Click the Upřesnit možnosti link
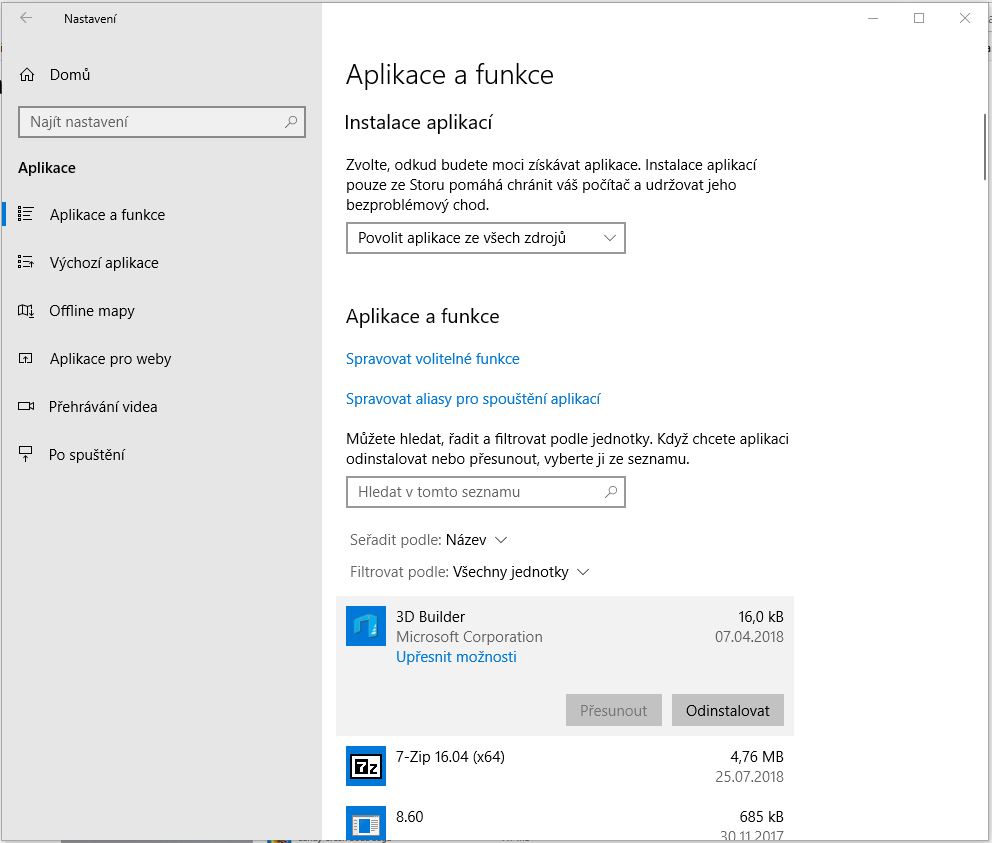Viewport: 992px width, 843px height. tap(456, 657)
